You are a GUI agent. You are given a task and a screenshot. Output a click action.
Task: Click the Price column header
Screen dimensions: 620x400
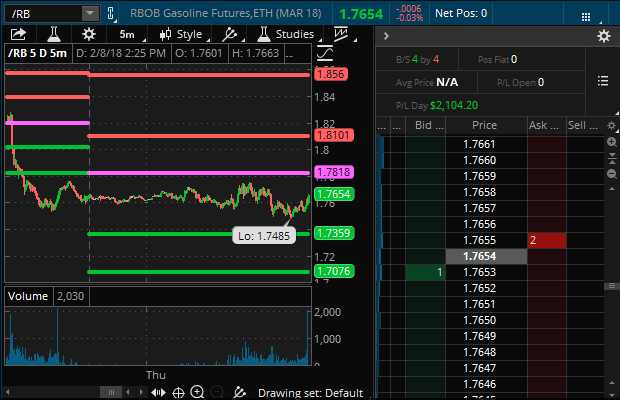pos(485,126)
